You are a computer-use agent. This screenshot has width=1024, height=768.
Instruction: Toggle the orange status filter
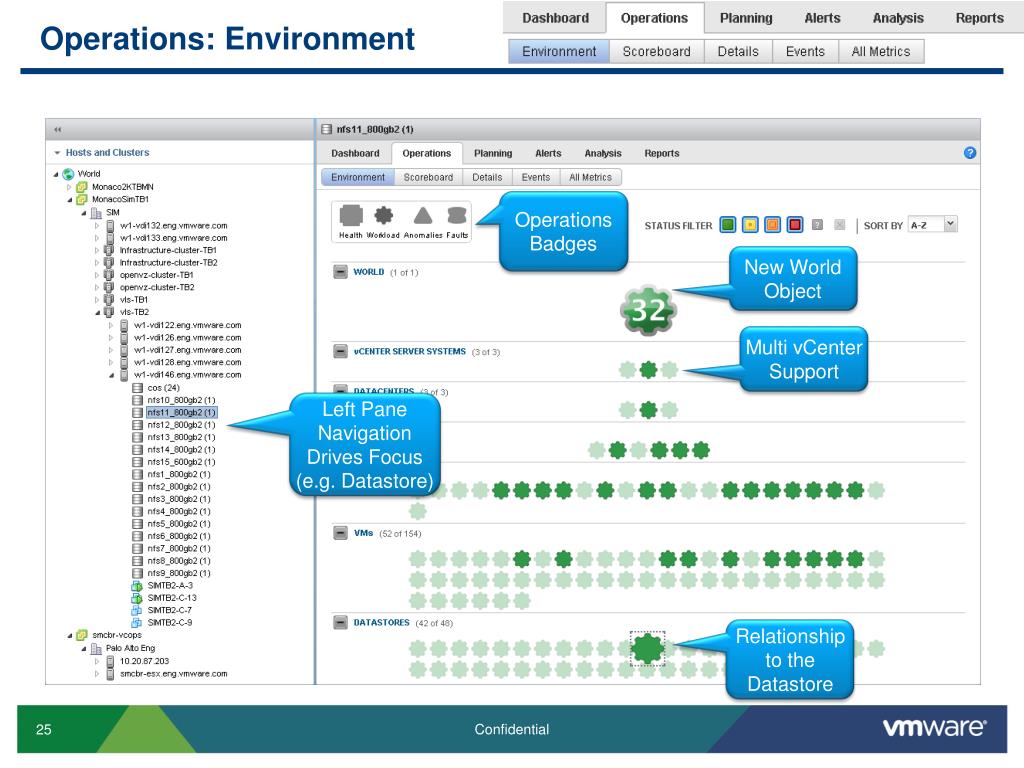click(773, 225)
